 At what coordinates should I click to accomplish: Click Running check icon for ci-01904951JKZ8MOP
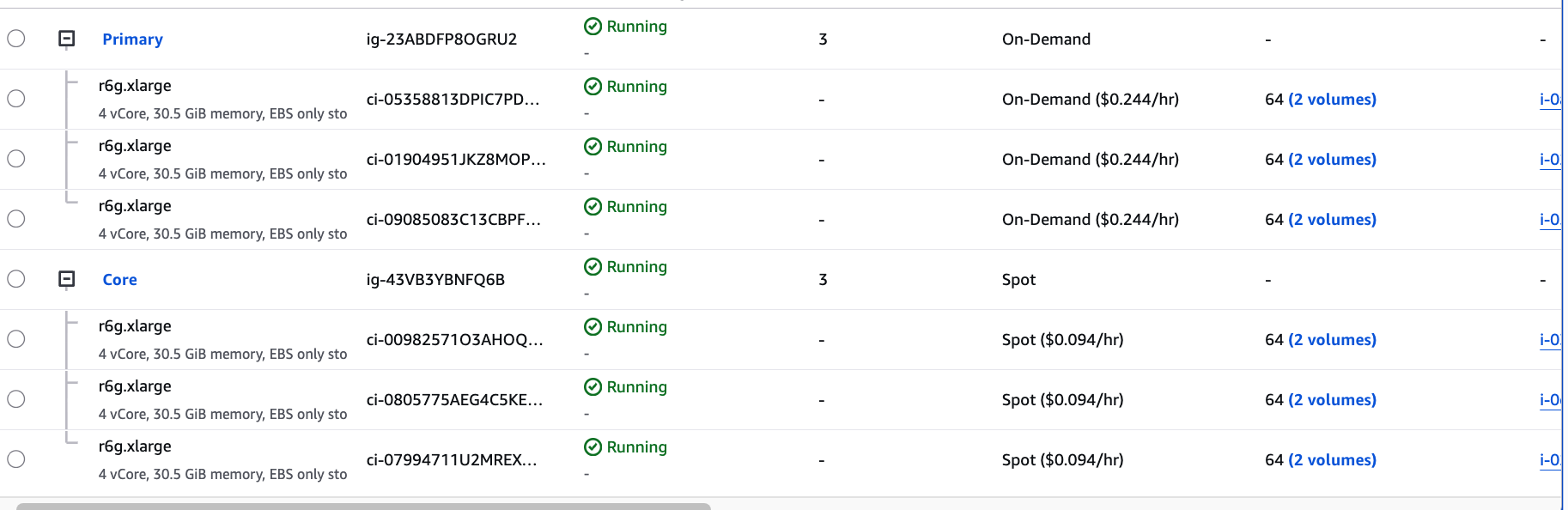click(593, 147)
